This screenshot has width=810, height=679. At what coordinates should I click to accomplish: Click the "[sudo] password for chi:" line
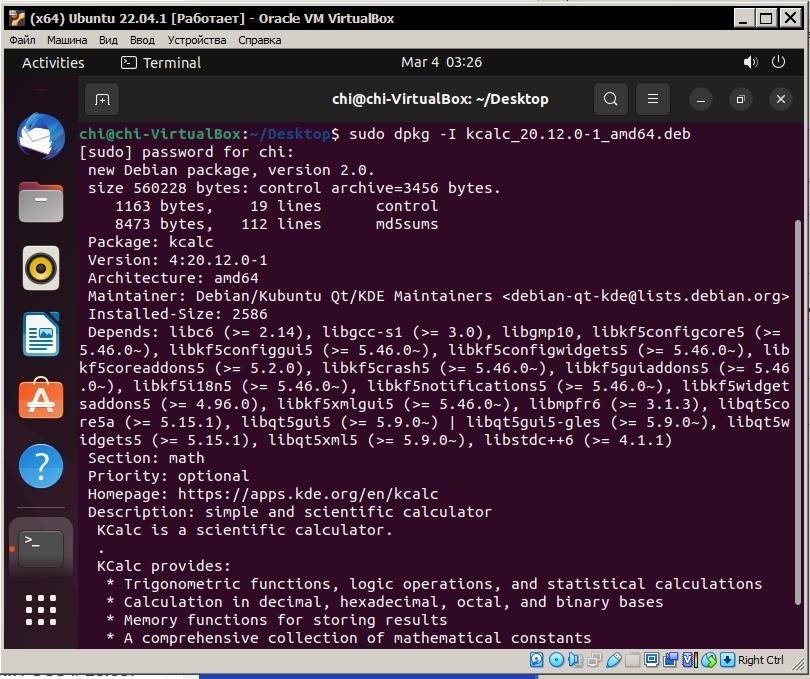(186, 152)
